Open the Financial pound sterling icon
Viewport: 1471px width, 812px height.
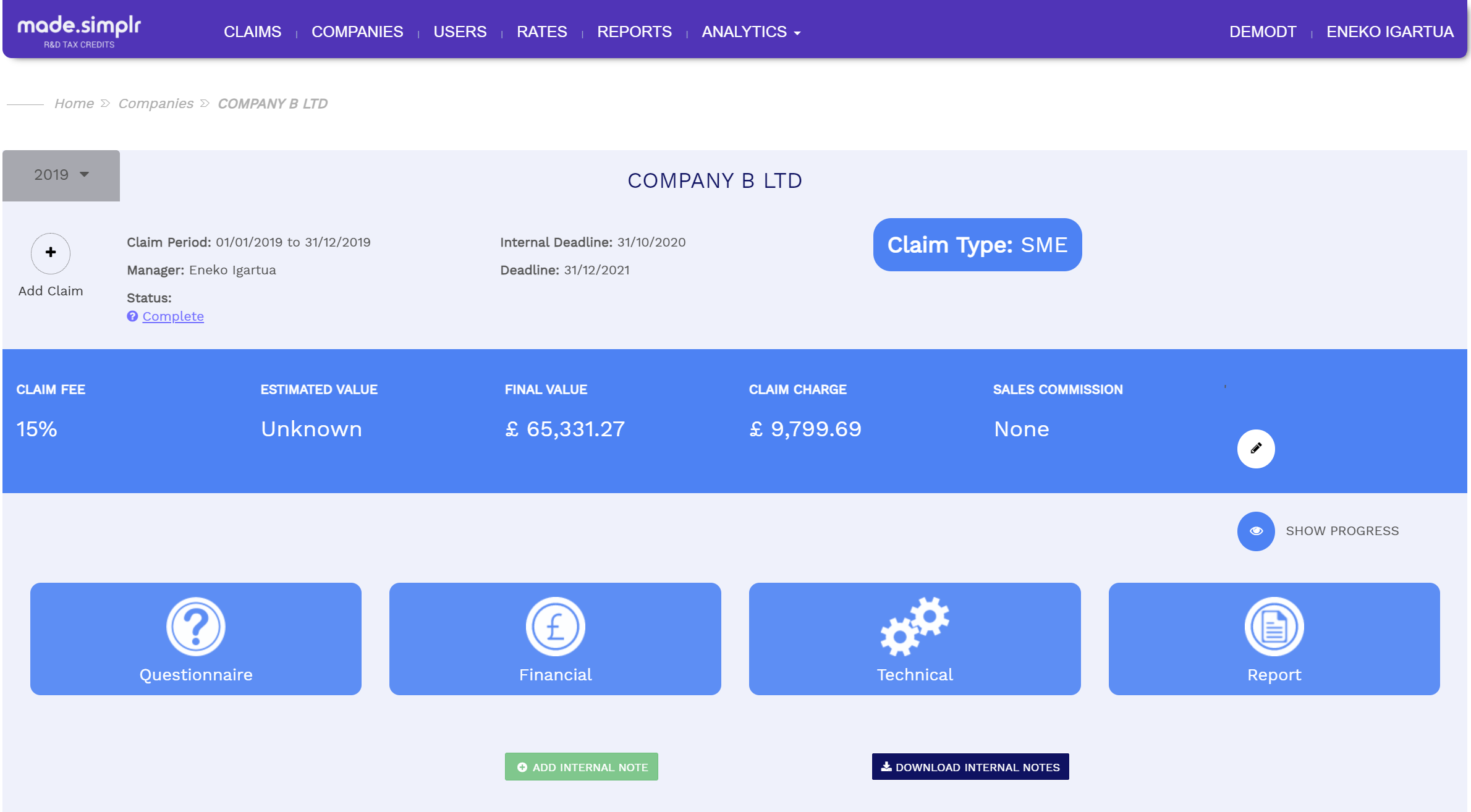point(554,625)
